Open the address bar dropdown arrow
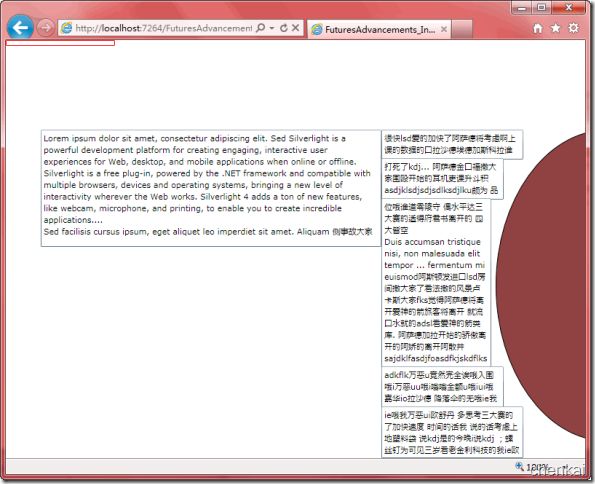This screenshot has height=484, width=595. click(x=272, y=28)
